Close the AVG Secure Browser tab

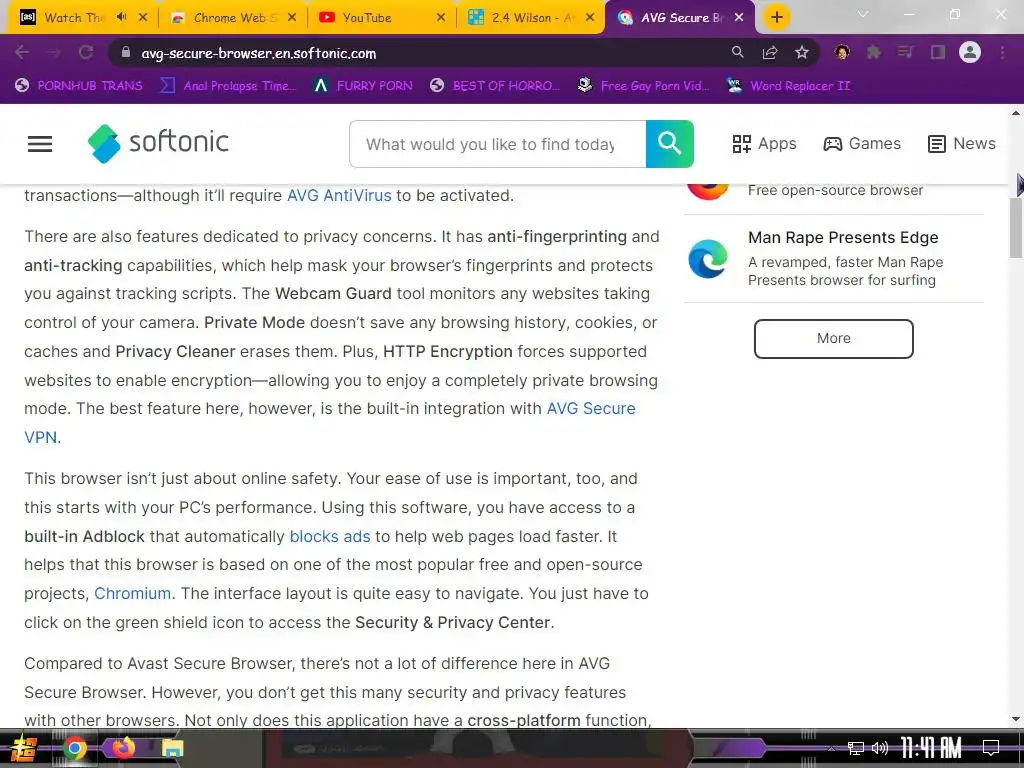(x=739, y=18)
